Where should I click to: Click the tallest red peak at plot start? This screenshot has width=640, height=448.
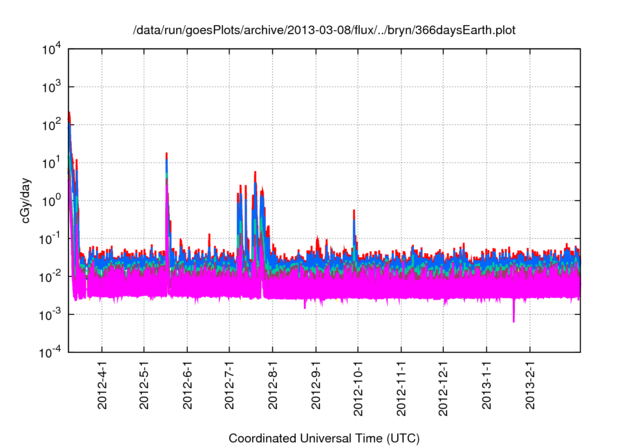pyautogui.click(x=69, y=114)
